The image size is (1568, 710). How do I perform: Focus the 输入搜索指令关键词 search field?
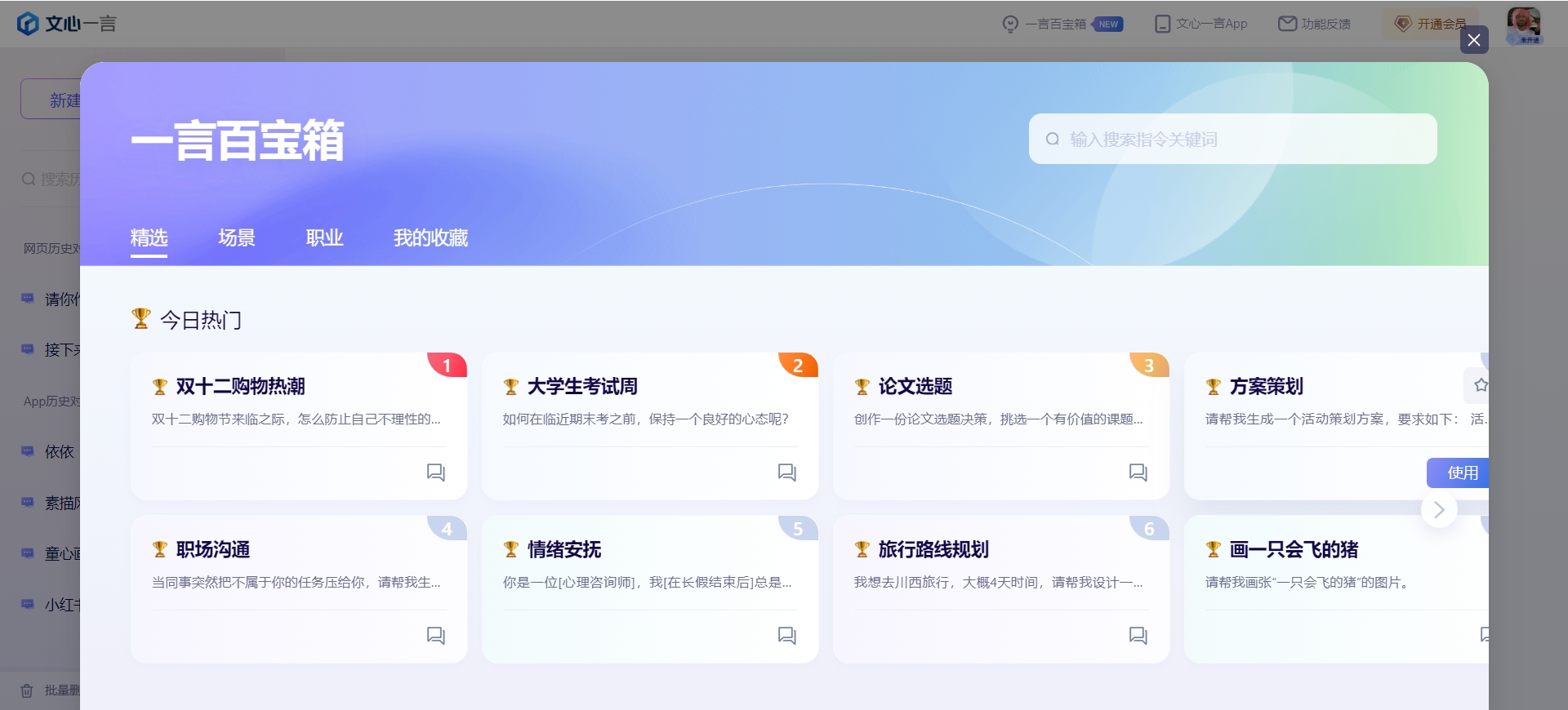click(1233, 139)
